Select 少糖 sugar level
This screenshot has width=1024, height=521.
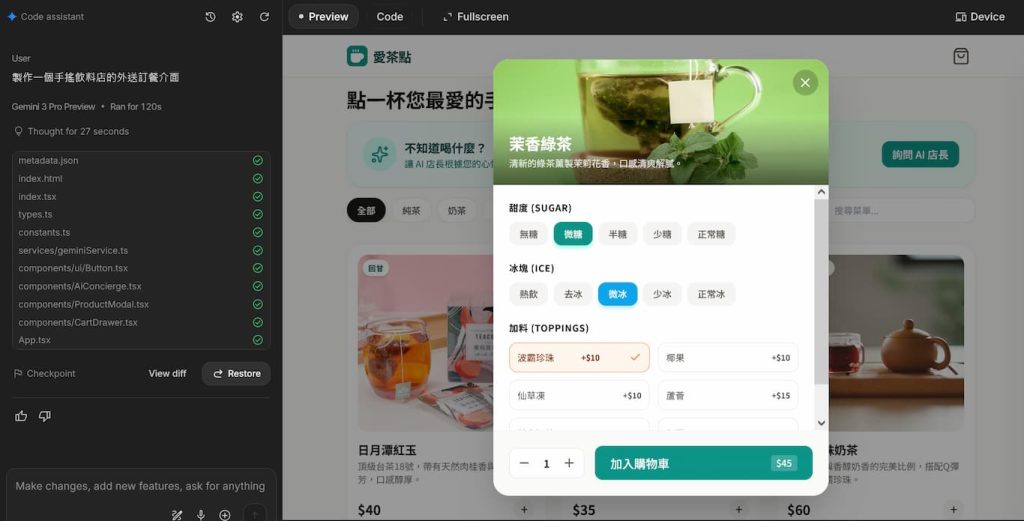click(662, 234)
